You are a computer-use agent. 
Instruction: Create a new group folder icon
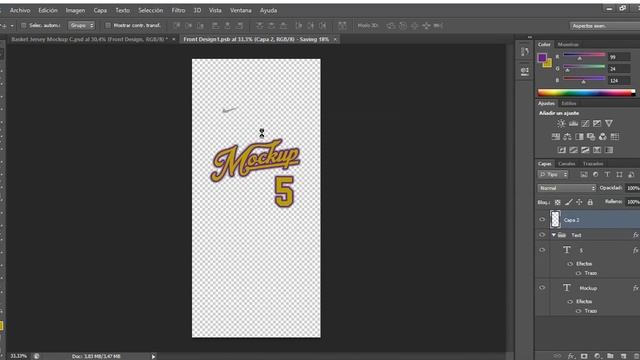coord(610,356)
